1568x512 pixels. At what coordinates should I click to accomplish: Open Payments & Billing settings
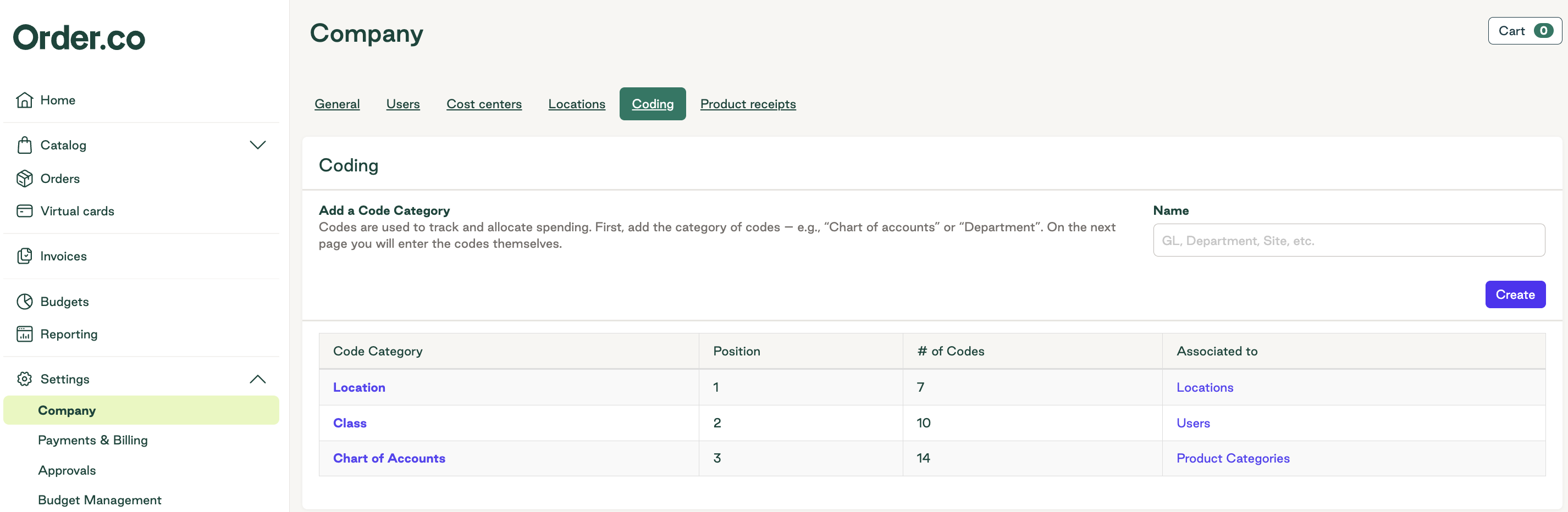pos(92,440)
